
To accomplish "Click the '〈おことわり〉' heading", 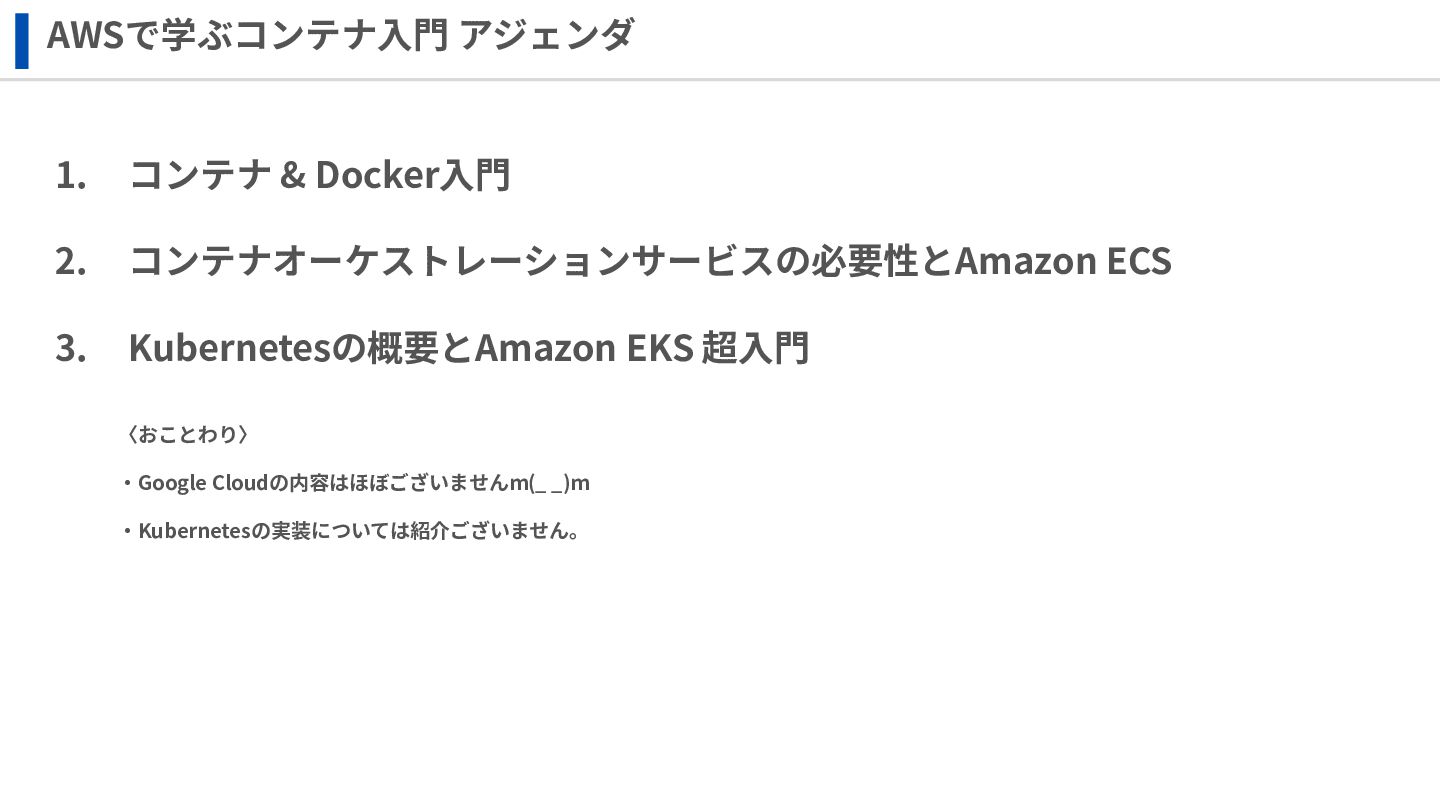I will pos(187,434).
